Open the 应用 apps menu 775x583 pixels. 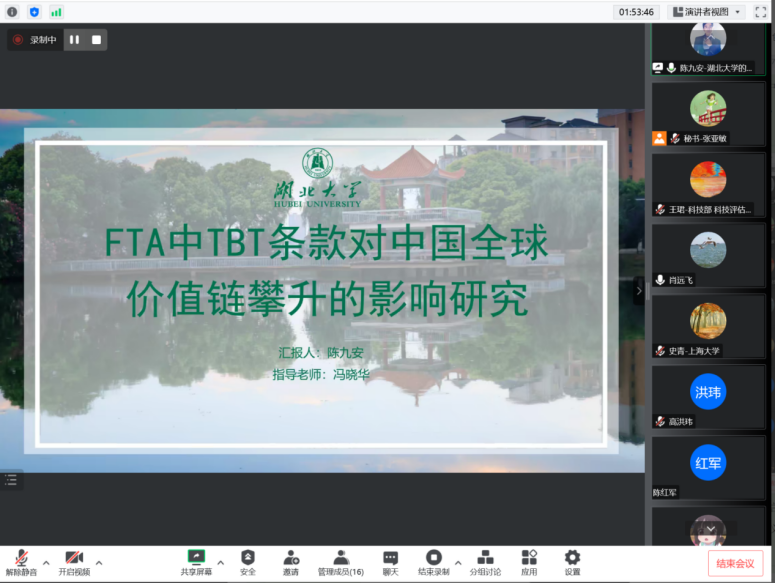(x=529, y=563)
